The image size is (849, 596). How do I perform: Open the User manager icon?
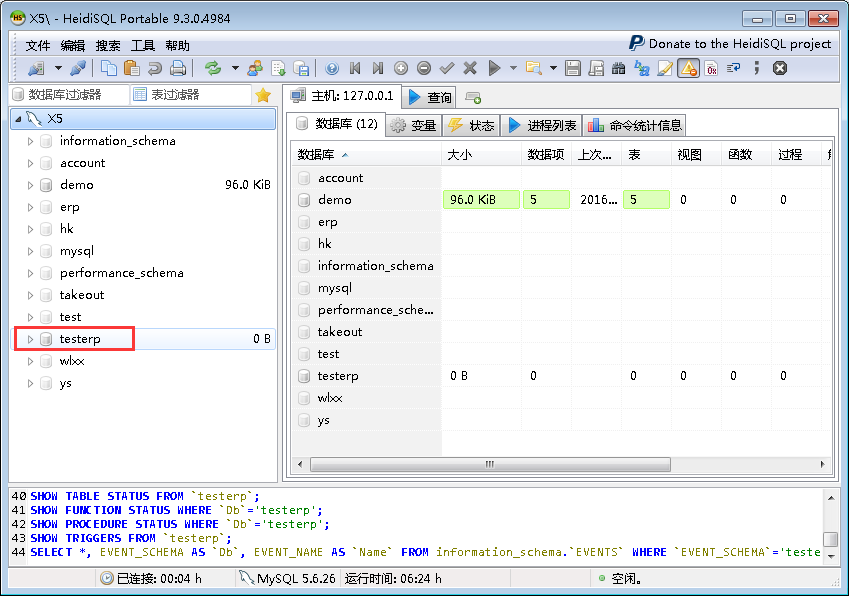255,68
